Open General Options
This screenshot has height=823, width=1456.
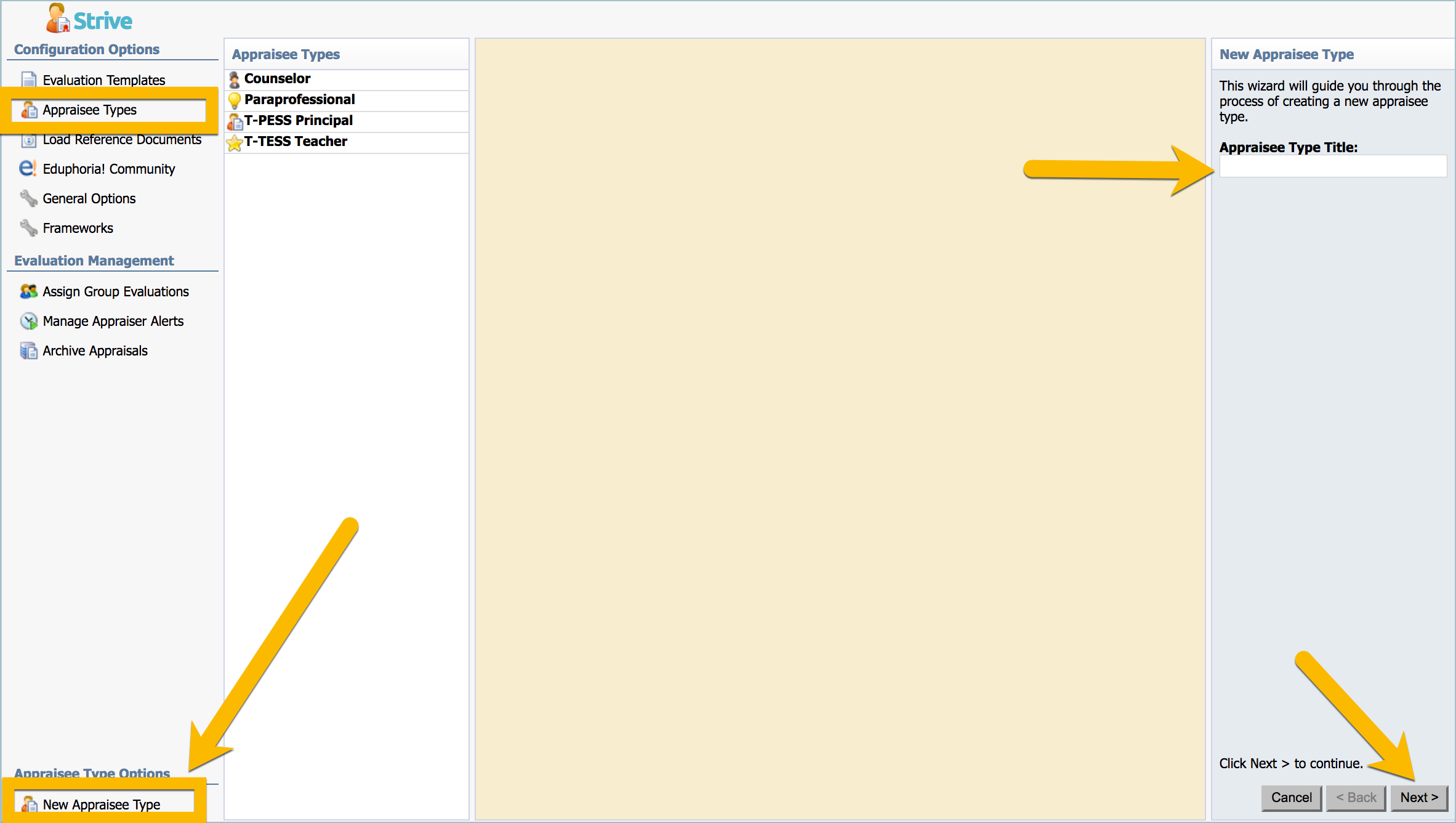[x=89, y=198]
